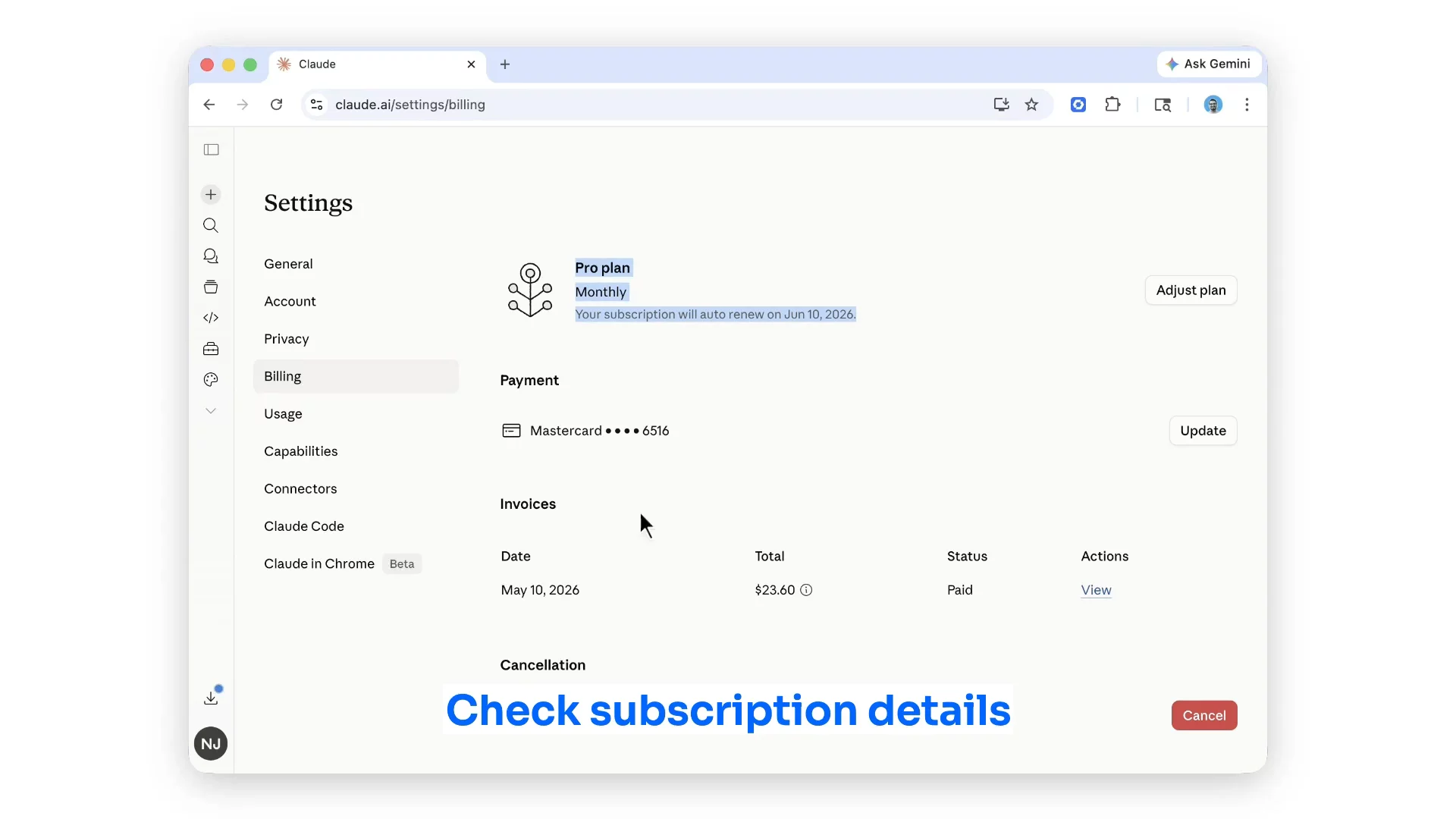1456x819 pixels.
Task: Open toolbox icon in sidebar
Action: [x=211, y=349]
